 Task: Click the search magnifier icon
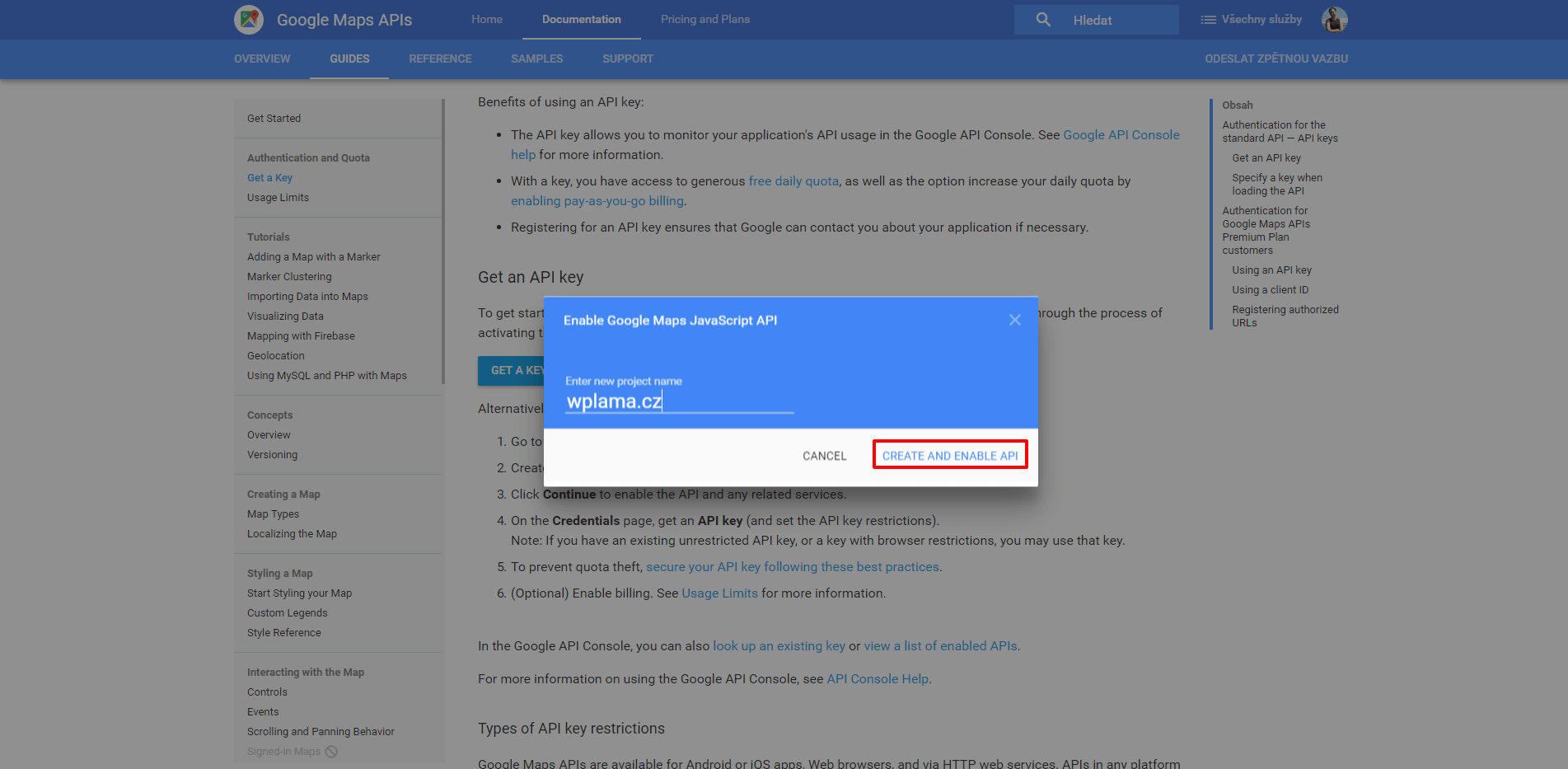(1043, 20)
